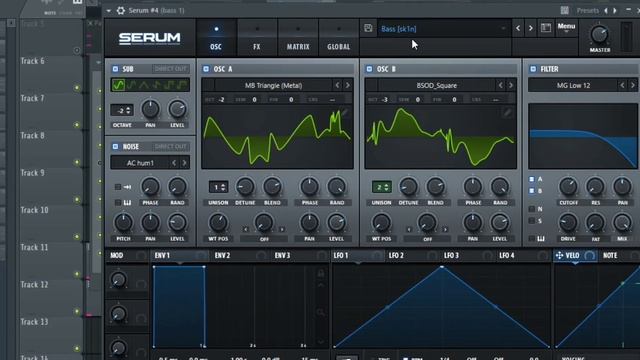The width and height of the screenshot is (640, 360).
Task: Select next filter type arrow
Action: [633, 85]
